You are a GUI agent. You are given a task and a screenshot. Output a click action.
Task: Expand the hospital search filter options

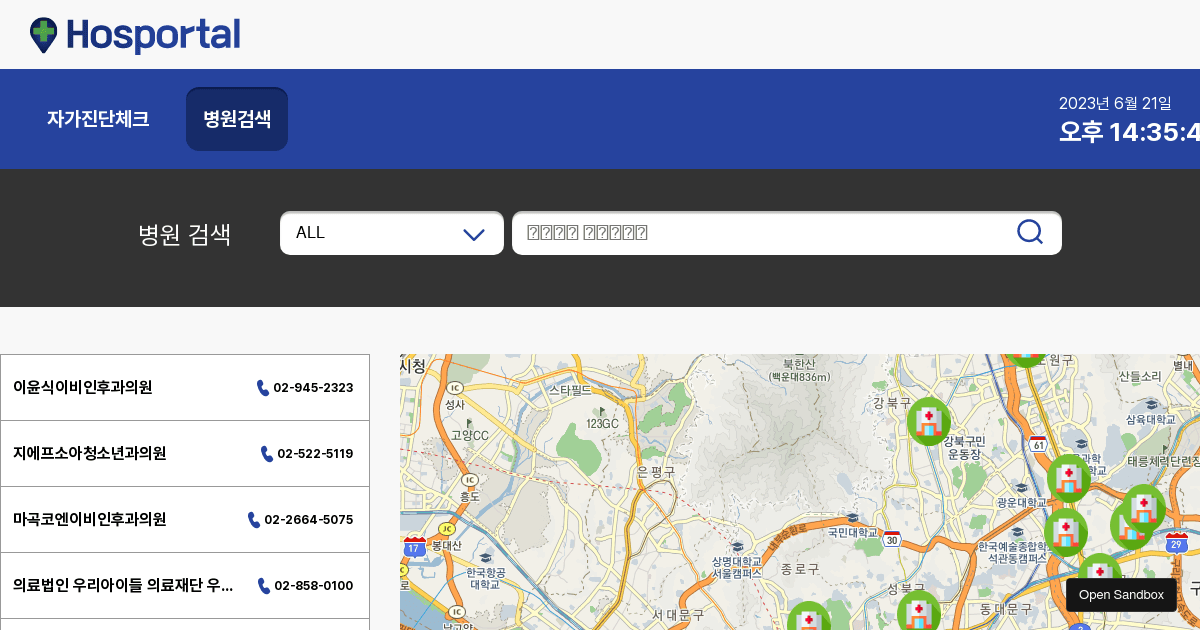click(391, 233)
